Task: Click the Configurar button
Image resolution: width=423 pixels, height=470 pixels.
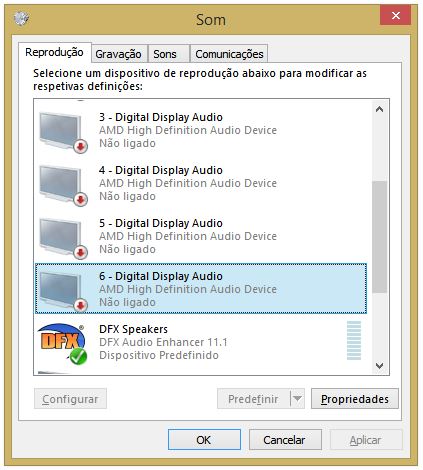Action: [x=70, y=399]
